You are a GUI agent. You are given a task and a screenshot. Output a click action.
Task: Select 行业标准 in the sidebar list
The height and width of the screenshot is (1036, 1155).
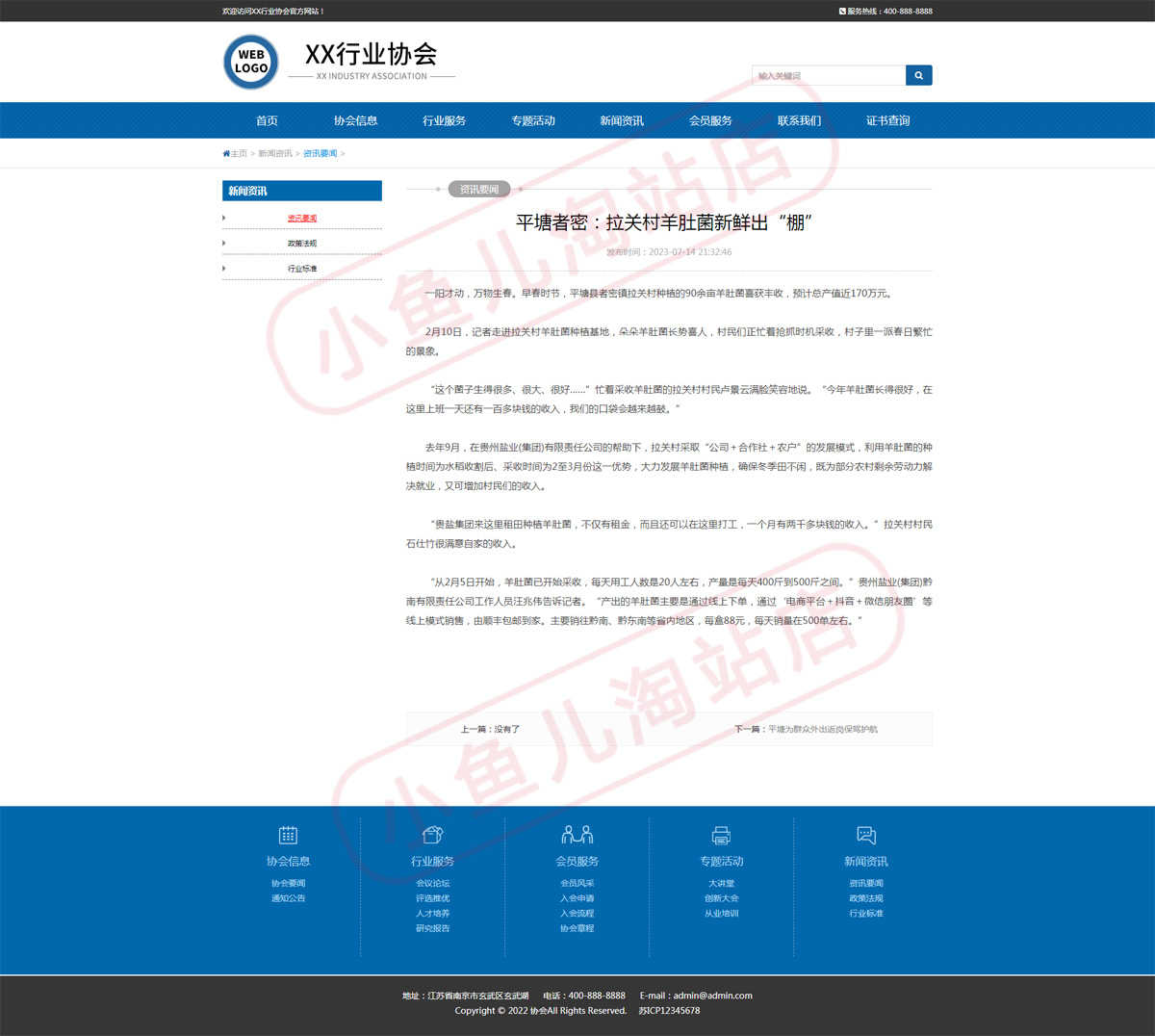point(302,269)
